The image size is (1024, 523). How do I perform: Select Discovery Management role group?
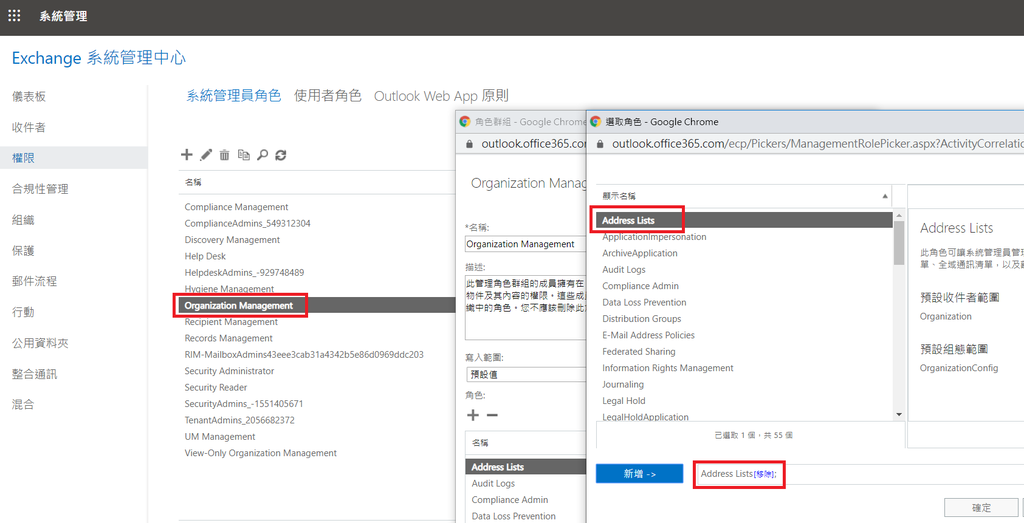click(232, 240)
